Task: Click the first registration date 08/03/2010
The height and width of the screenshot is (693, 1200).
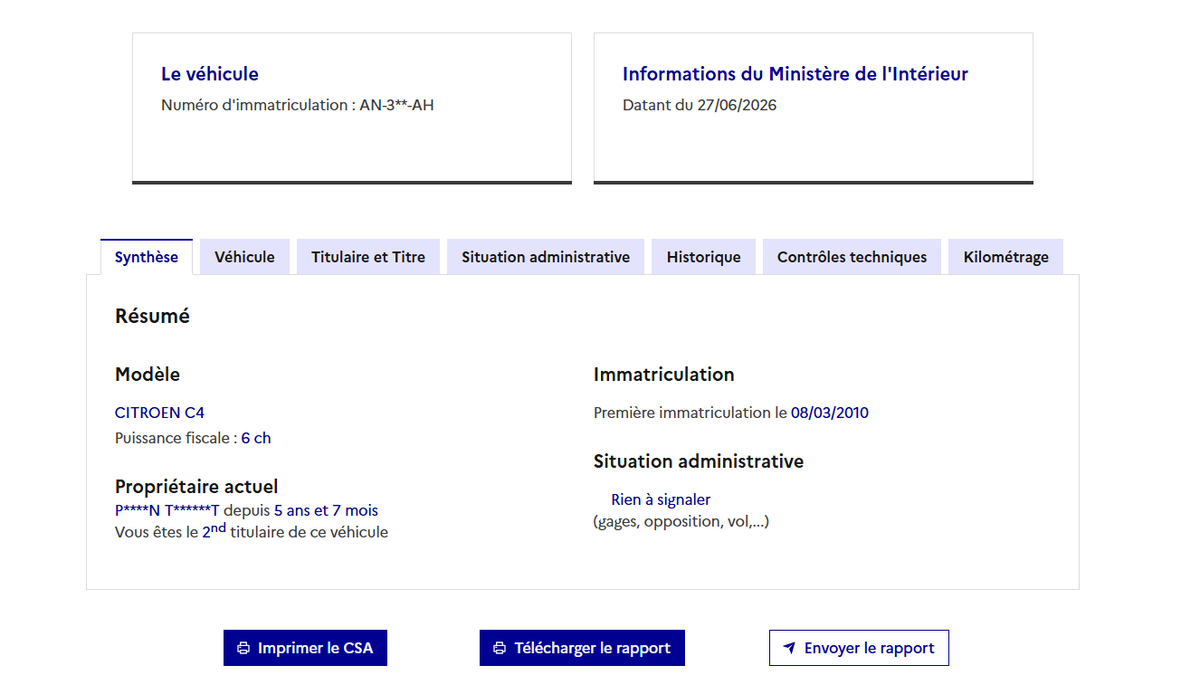Action: [830, 412]
